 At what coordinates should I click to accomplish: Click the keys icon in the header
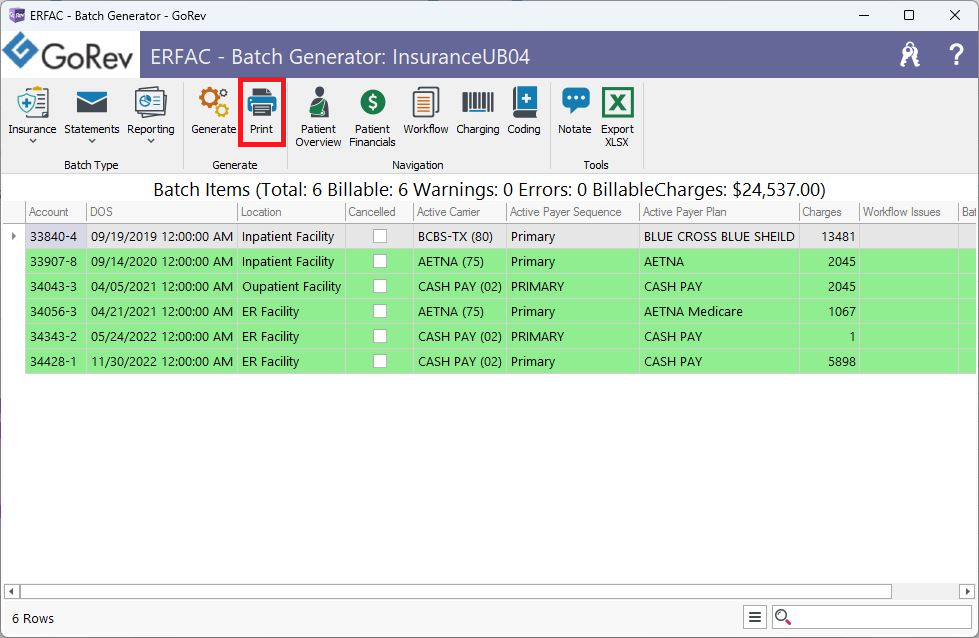910,55
